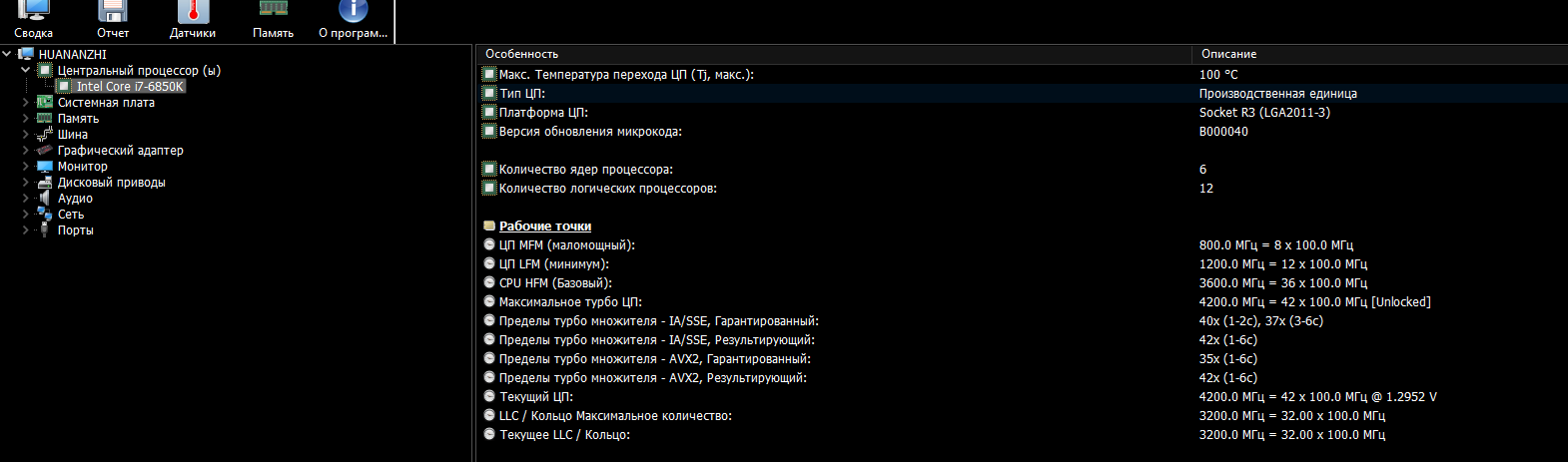The width and height of the screenshot is (1568, 462).
Task: Open the Сводка summary toolbar icon
Action: tap(33, 12)
